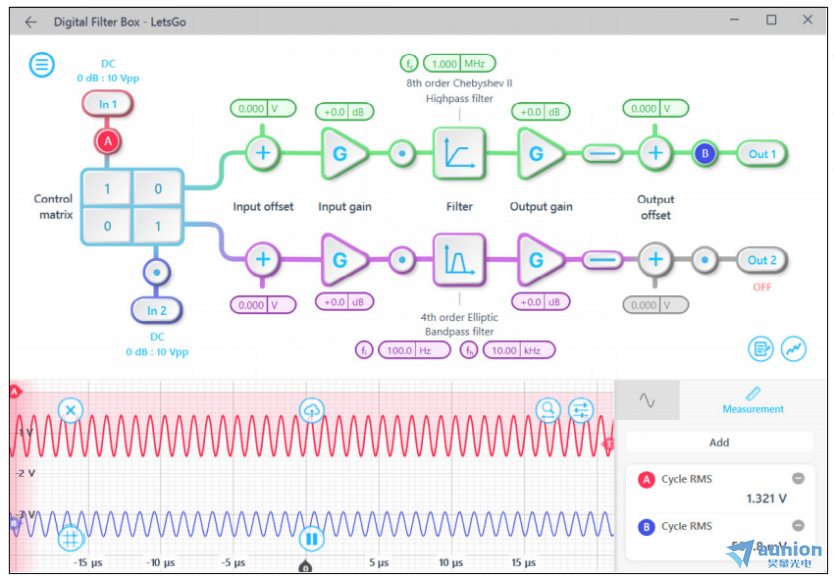Pause the oscilloscope acquisition
Viewport: 834px width, 579px height.
click(x=312, y=539)
